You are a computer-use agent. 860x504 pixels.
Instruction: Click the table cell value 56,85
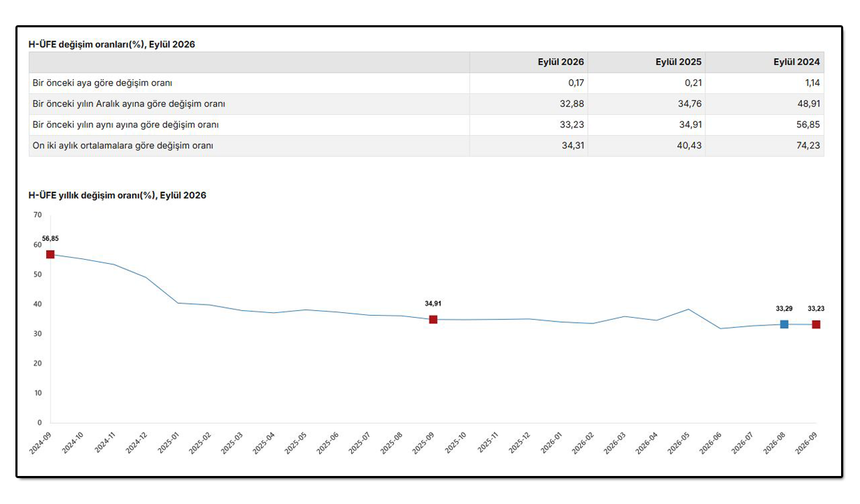pos(808,124)
